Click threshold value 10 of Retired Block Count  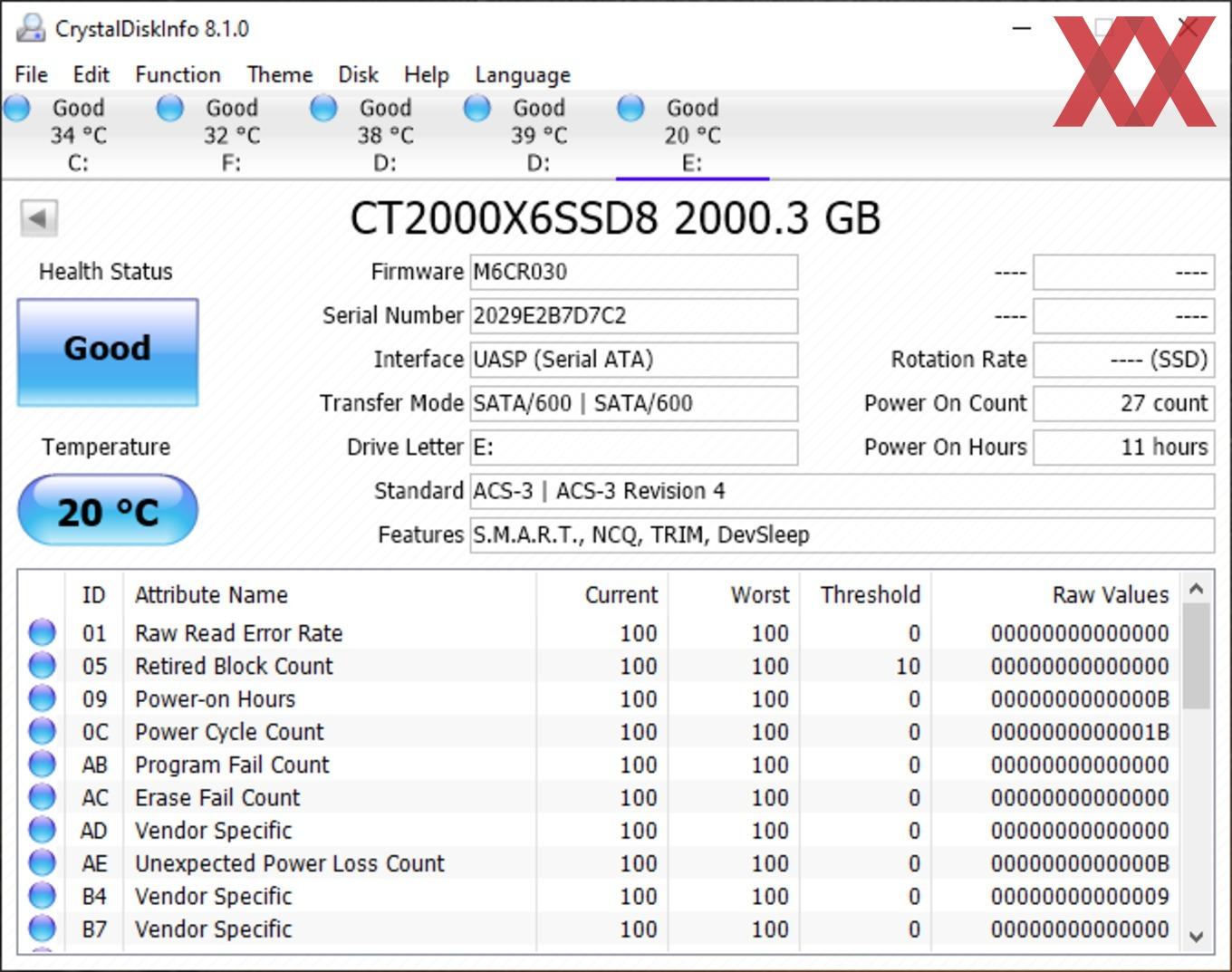pyautogui.click(x=909, y=666)
